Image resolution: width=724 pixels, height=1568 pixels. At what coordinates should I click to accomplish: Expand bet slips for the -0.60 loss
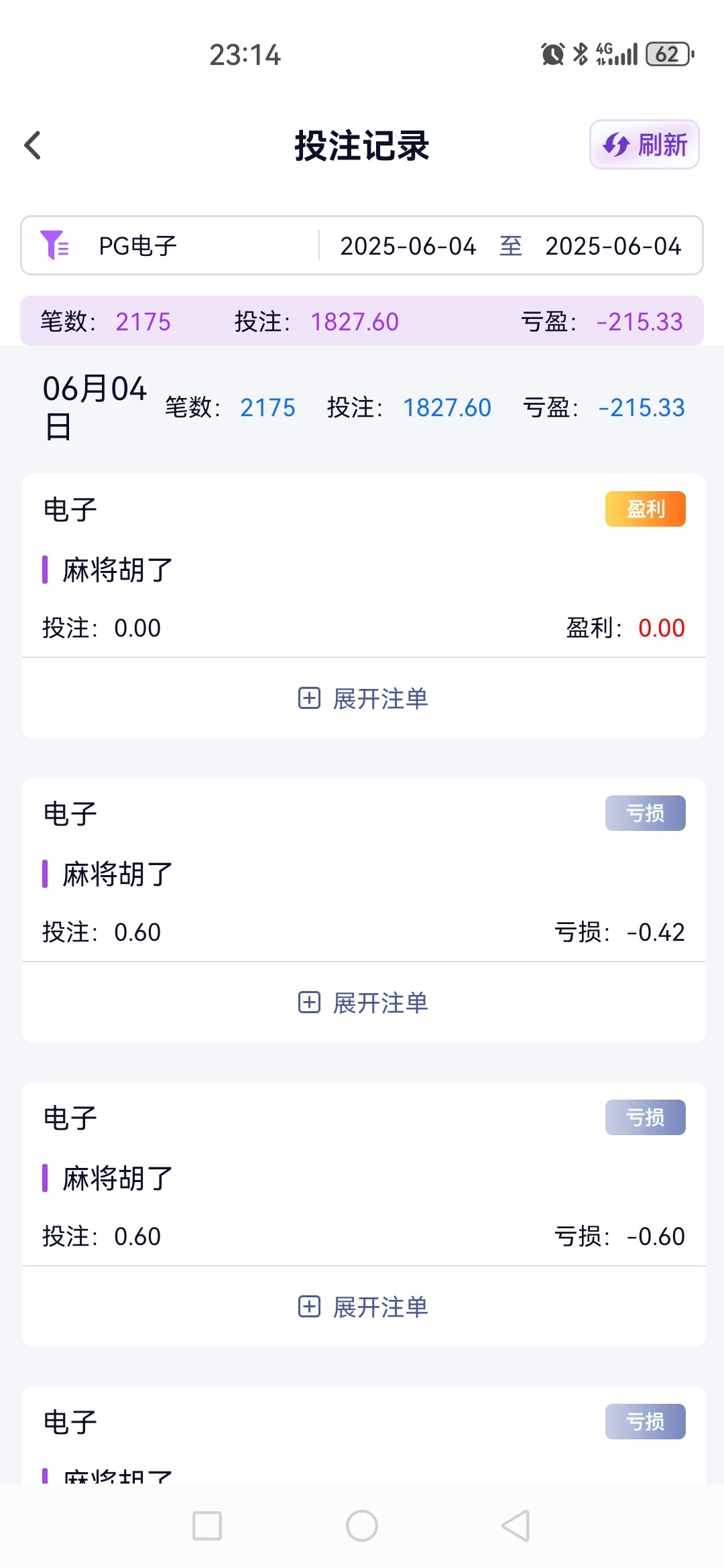pos(363,1307)
